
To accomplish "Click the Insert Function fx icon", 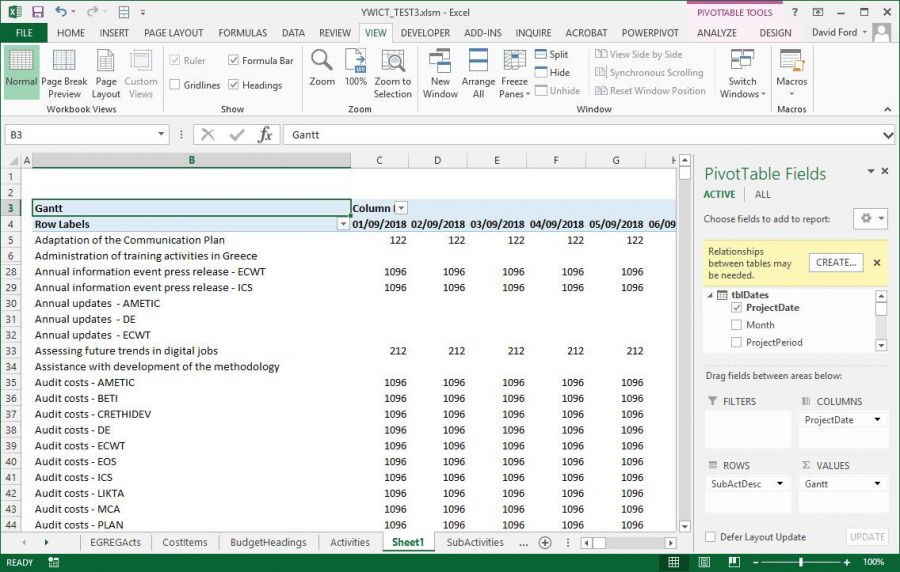I will (265, 135).
